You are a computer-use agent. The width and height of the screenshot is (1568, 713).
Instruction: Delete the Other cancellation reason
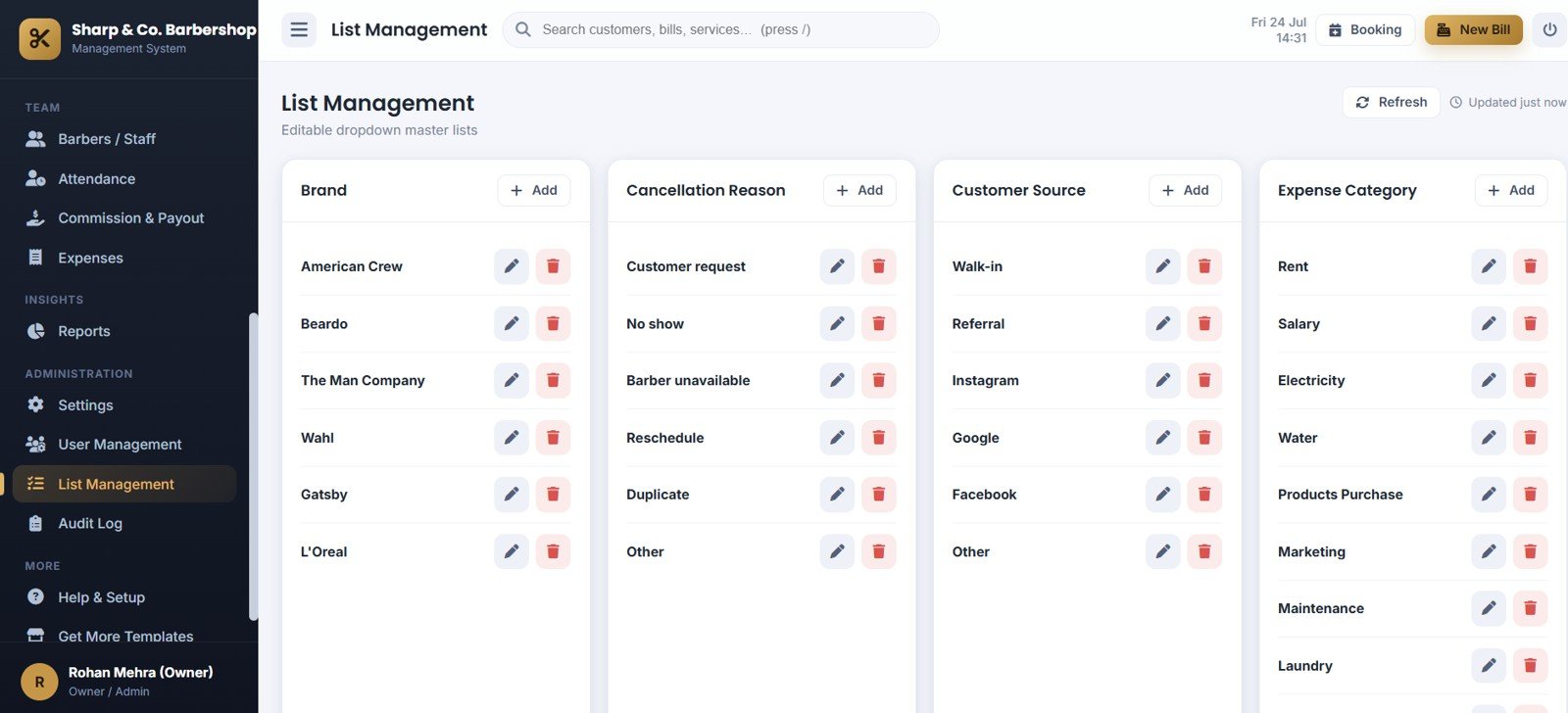click(879, 551)
